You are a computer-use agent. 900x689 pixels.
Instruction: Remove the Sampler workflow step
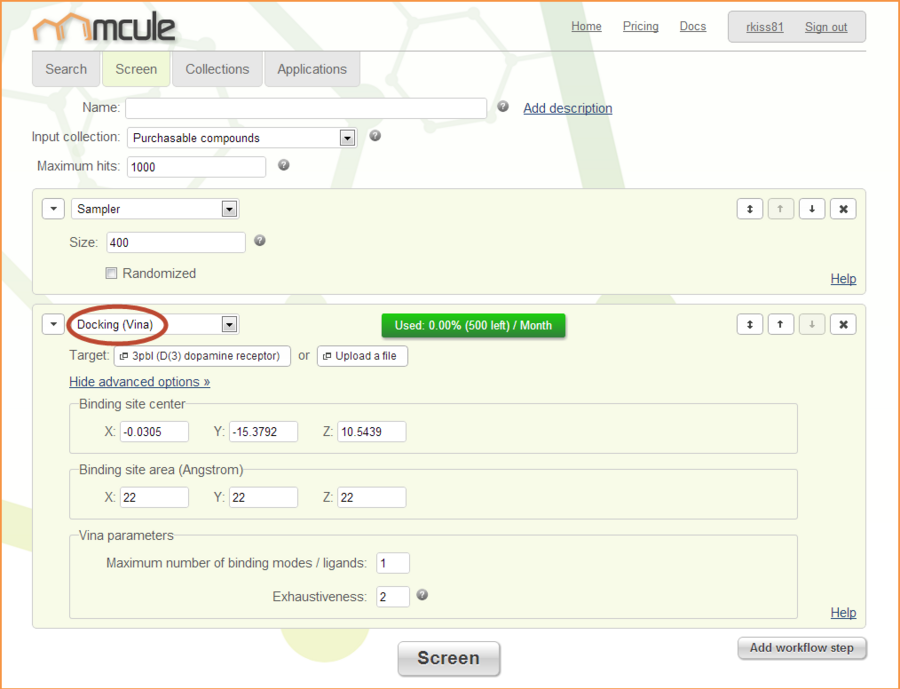(843, 209)
